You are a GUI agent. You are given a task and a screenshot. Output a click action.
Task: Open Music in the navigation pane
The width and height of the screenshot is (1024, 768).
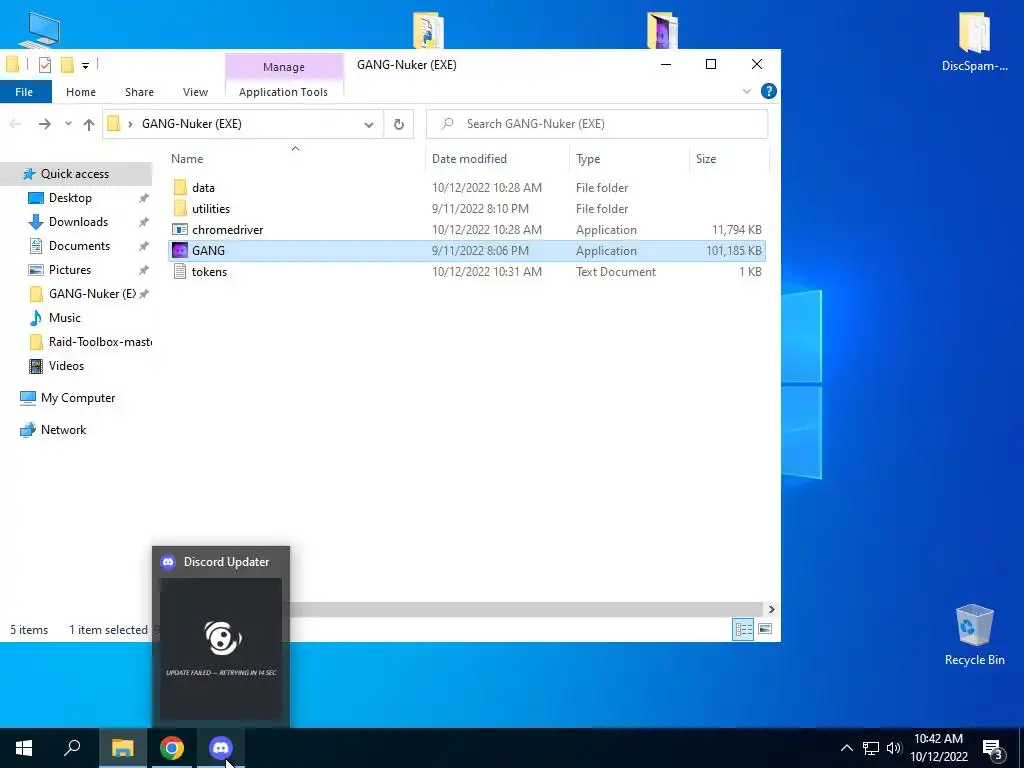(65, 318)
